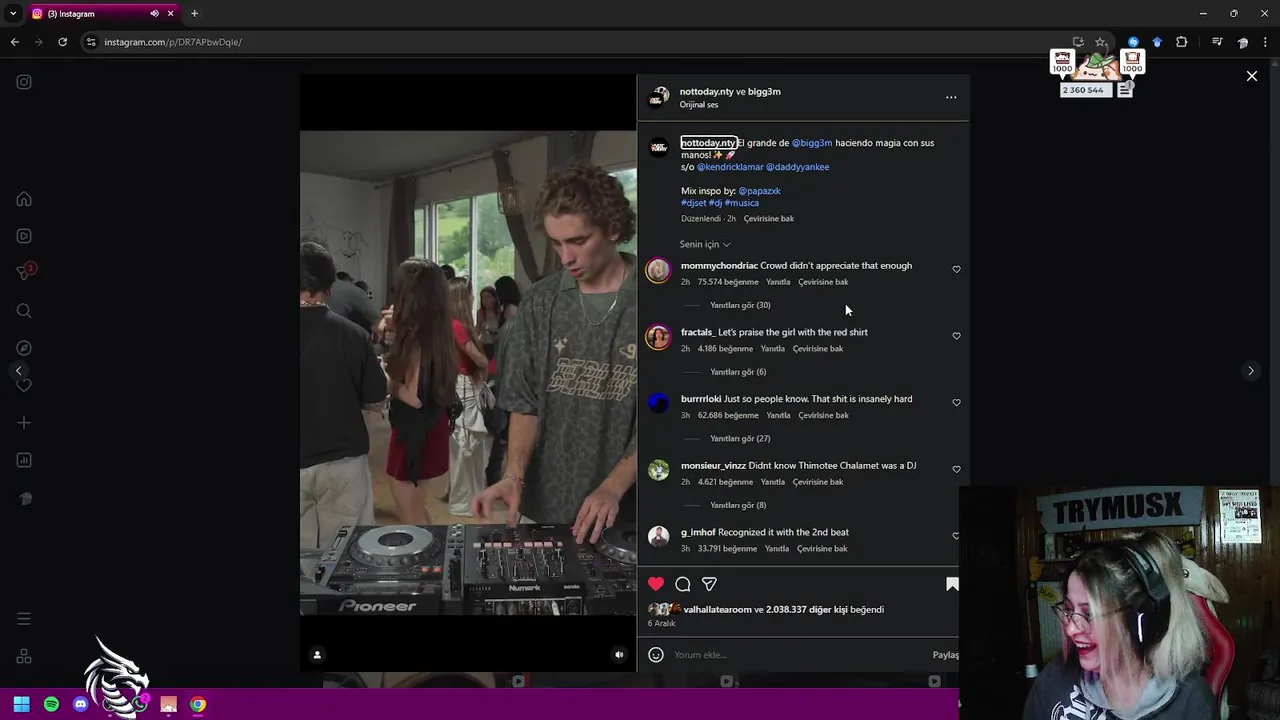Screen dimensions: 1280x720
Task: Expand Yanıtları gör (6) replies
Action: 738,372
